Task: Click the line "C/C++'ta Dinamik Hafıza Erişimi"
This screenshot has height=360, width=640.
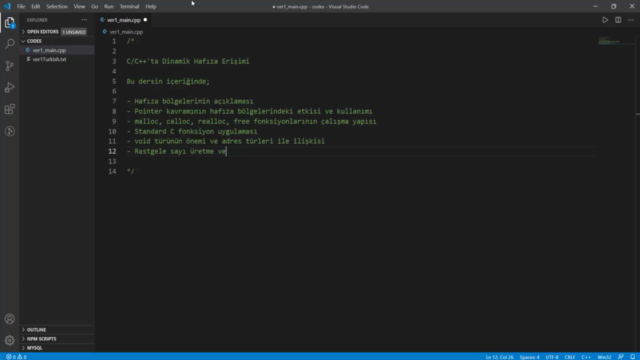Action: point(188,61)
